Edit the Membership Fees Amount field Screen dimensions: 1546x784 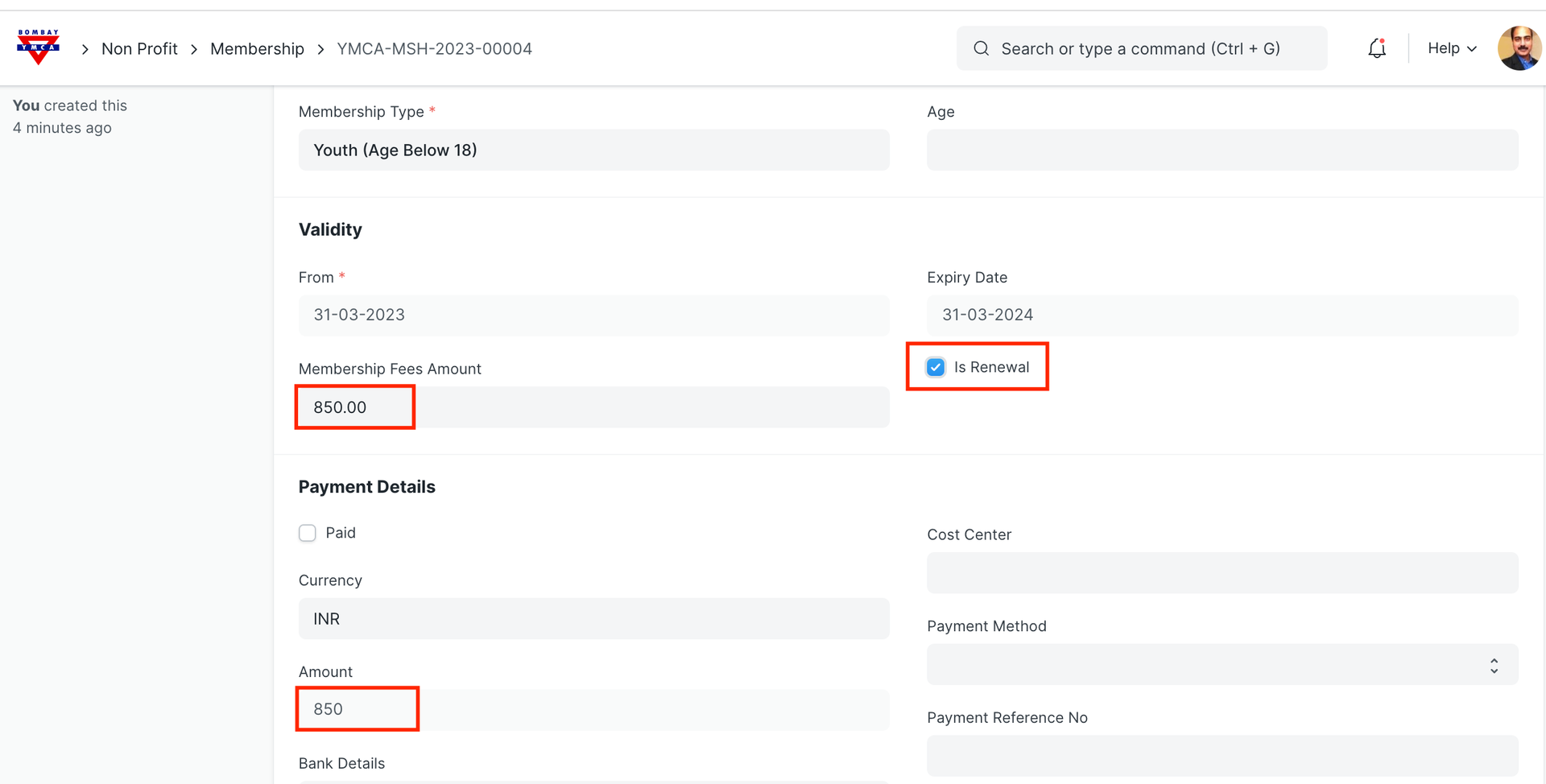(x=593, y=407)
